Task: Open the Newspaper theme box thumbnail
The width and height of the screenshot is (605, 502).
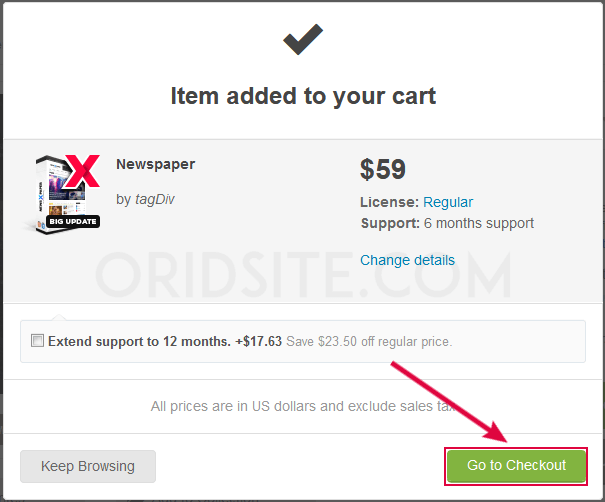Action: pos(62,194)
